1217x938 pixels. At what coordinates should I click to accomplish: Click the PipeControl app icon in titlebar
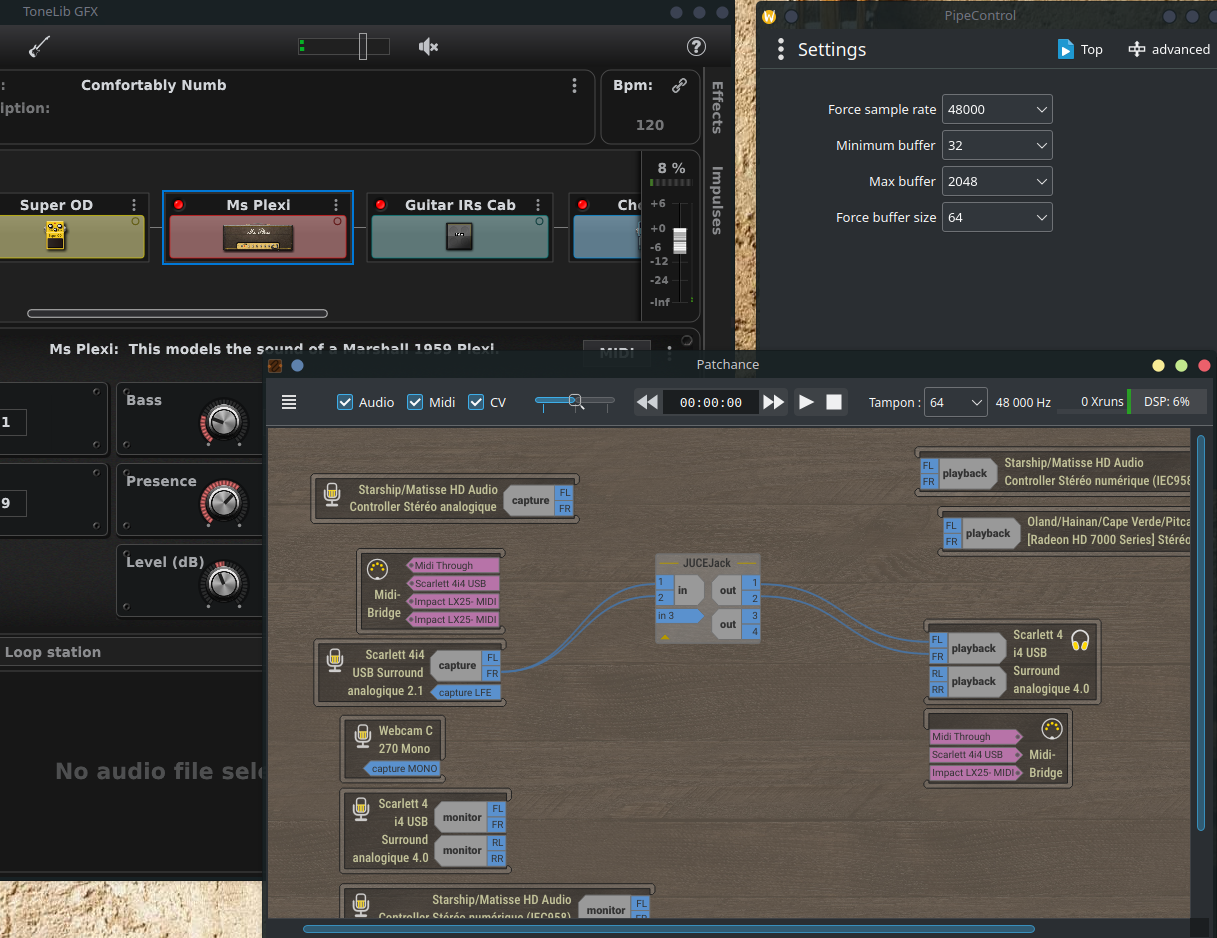pyautogui.click(x=769, y=16)
